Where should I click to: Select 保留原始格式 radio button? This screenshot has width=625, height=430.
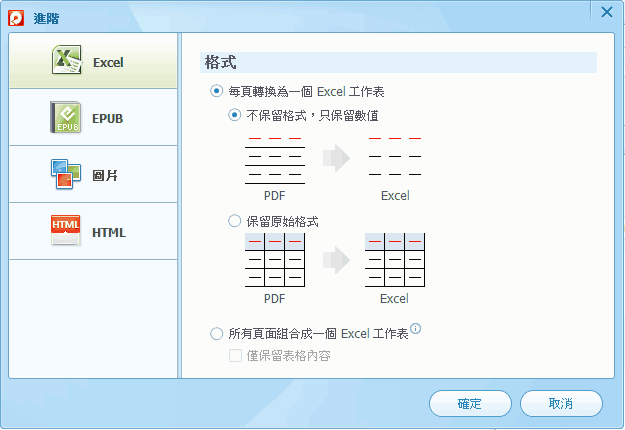click(x=234, y=221)
